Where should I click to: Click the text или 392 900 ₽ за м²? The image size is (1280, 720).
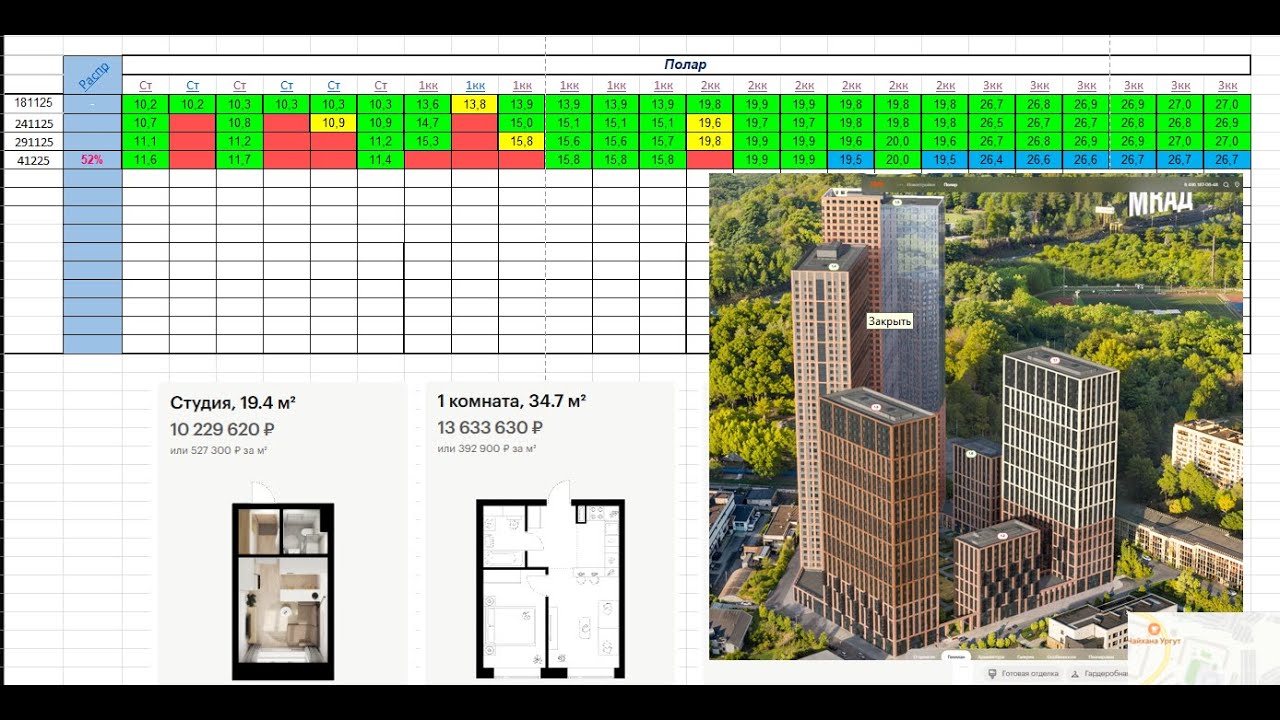tap(486, 449)
